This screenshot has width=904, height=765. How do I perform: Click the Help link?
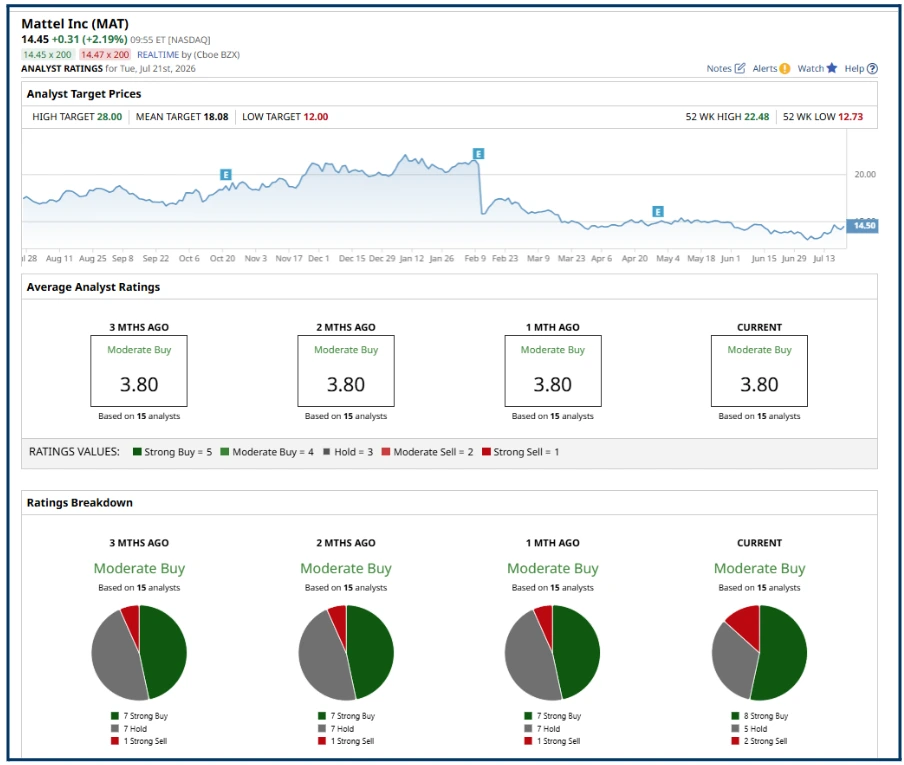pyautogui.click(x=854, y=69)
